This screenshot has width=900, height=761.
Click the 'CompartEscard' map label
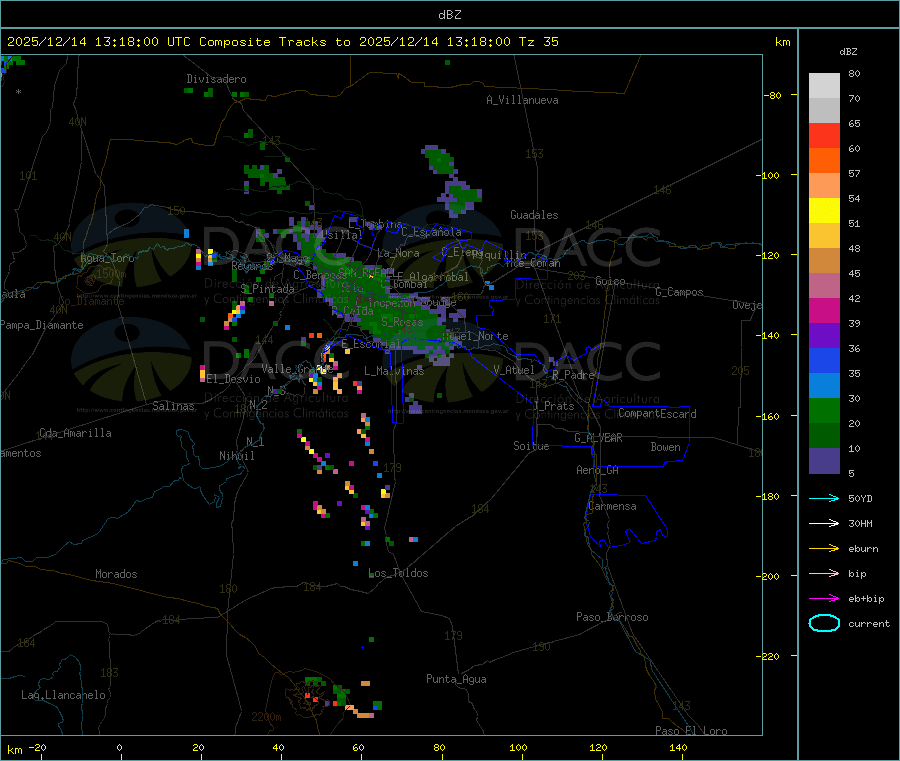[x=657, y=414]
